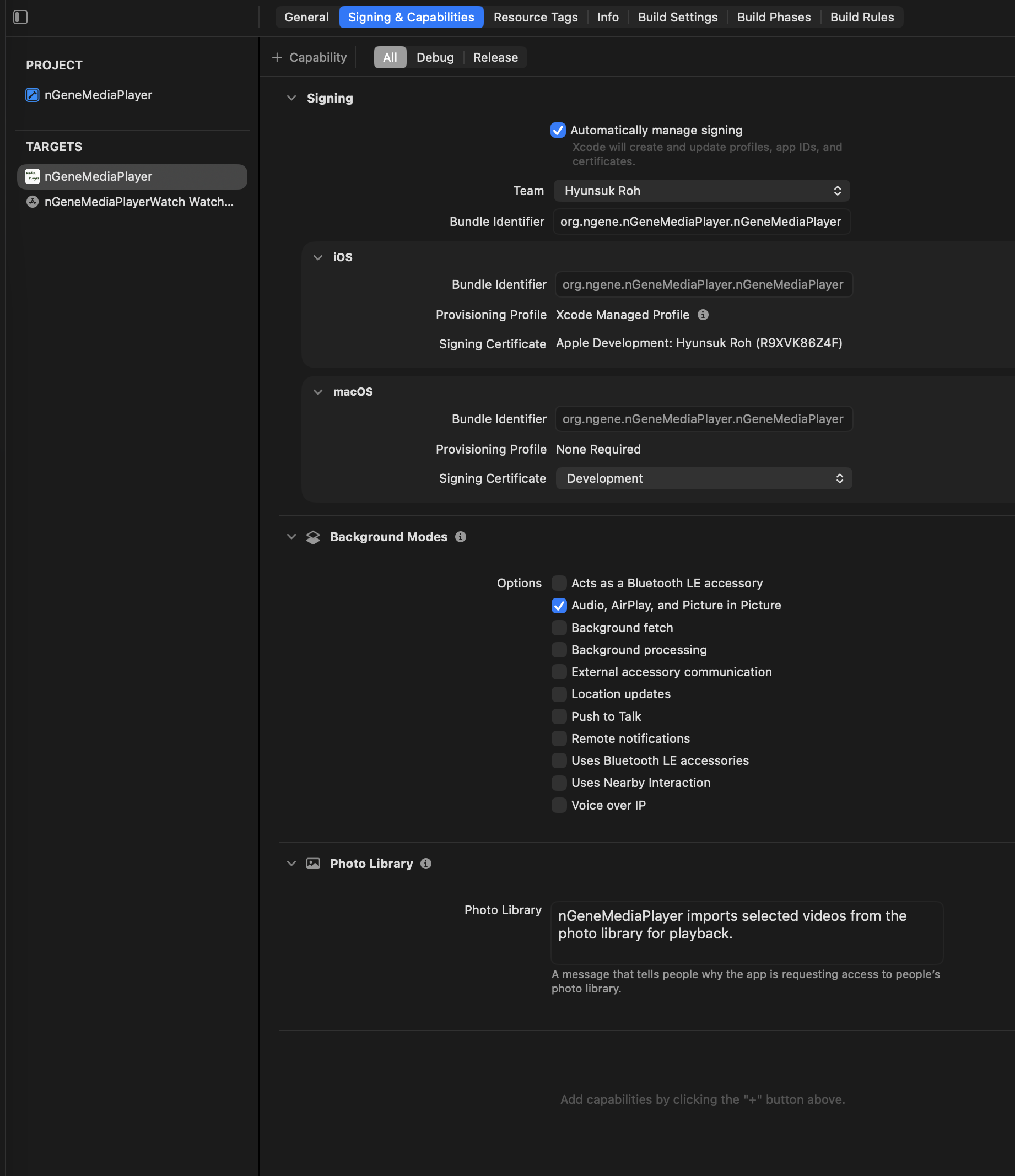
Task: Click the nGeneMediaPlayer project blueprint icon
Action: (33, 95)
